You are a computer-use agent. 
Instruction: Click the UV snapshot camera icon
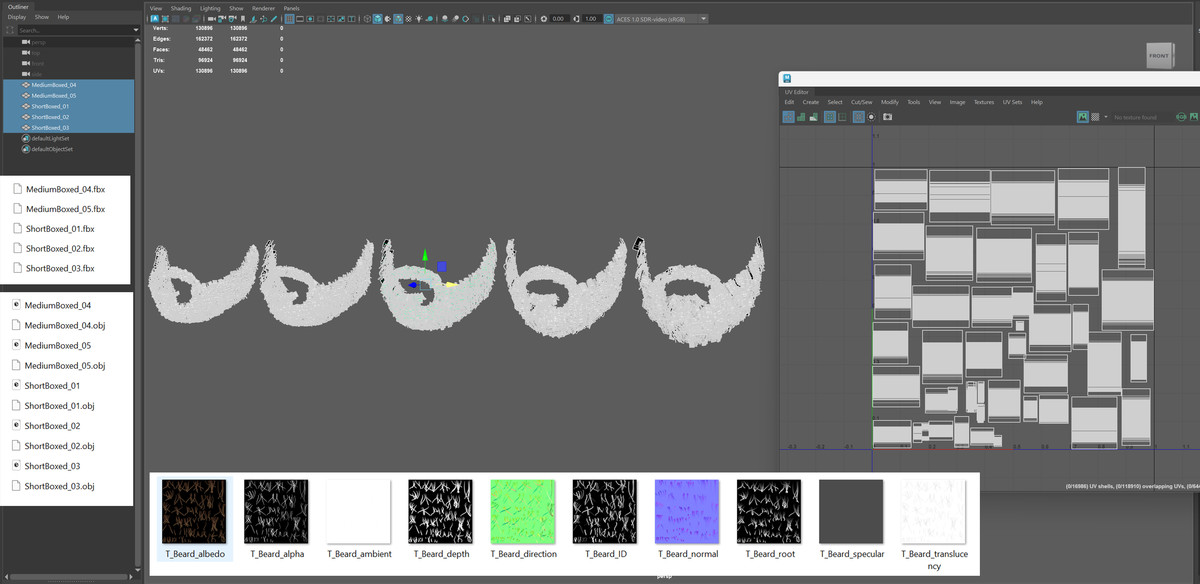pos(887,117)
